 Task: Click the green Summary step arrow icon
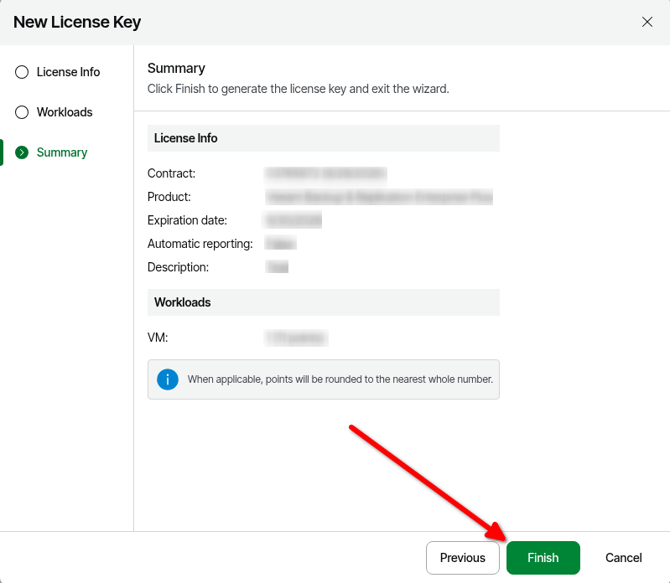(22, 152)
